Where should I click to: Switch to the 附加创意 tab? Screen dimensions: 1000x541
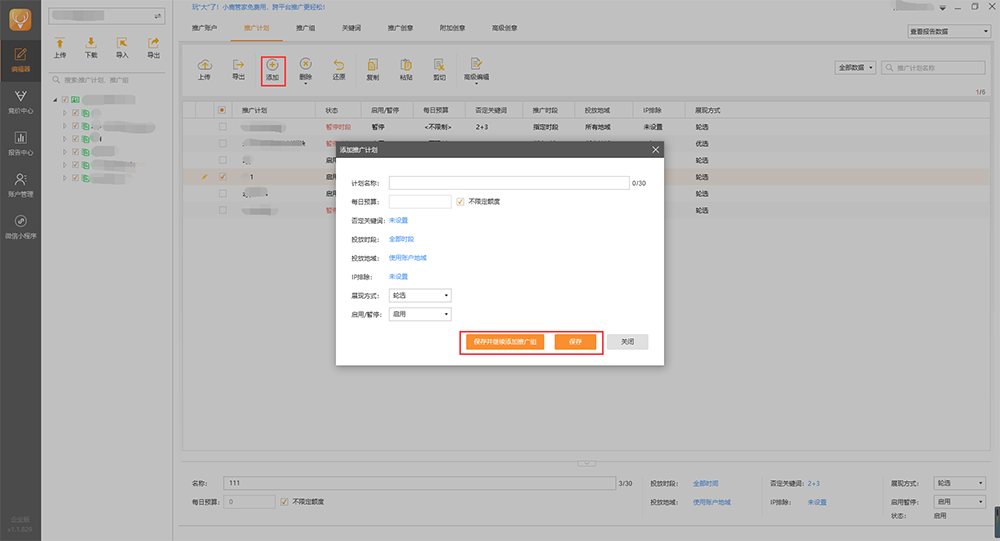(x=452, y=28)
